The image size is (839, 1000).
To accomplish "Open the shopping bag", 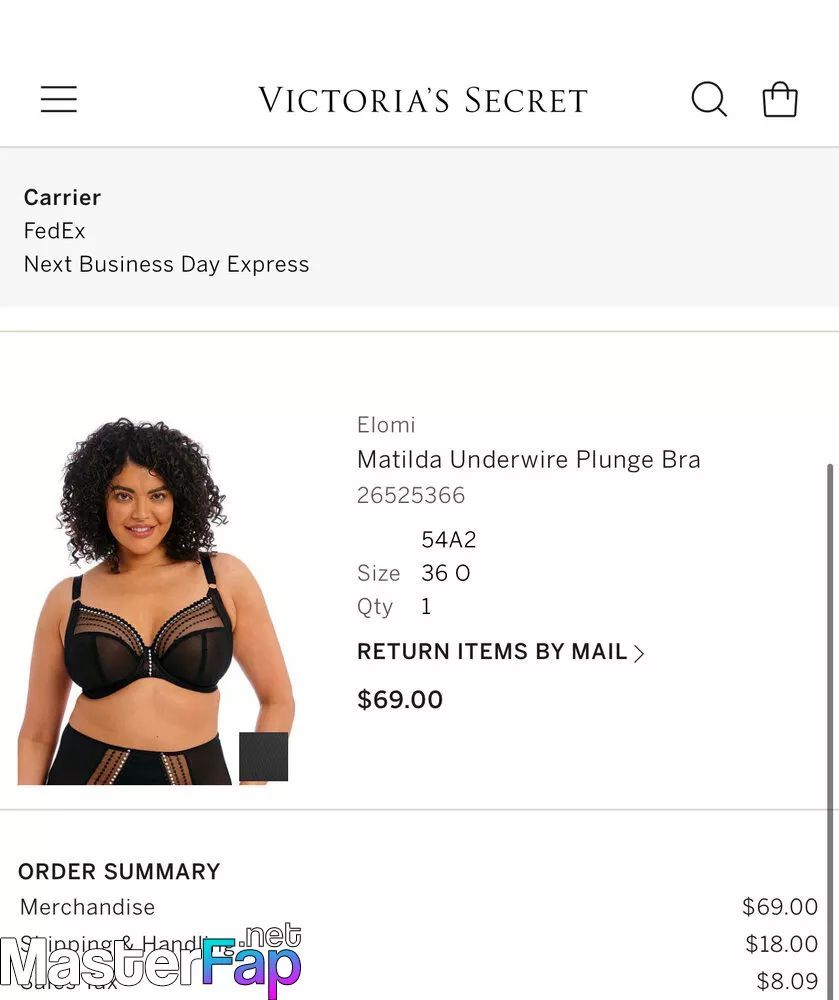I will tap(780, 99).
